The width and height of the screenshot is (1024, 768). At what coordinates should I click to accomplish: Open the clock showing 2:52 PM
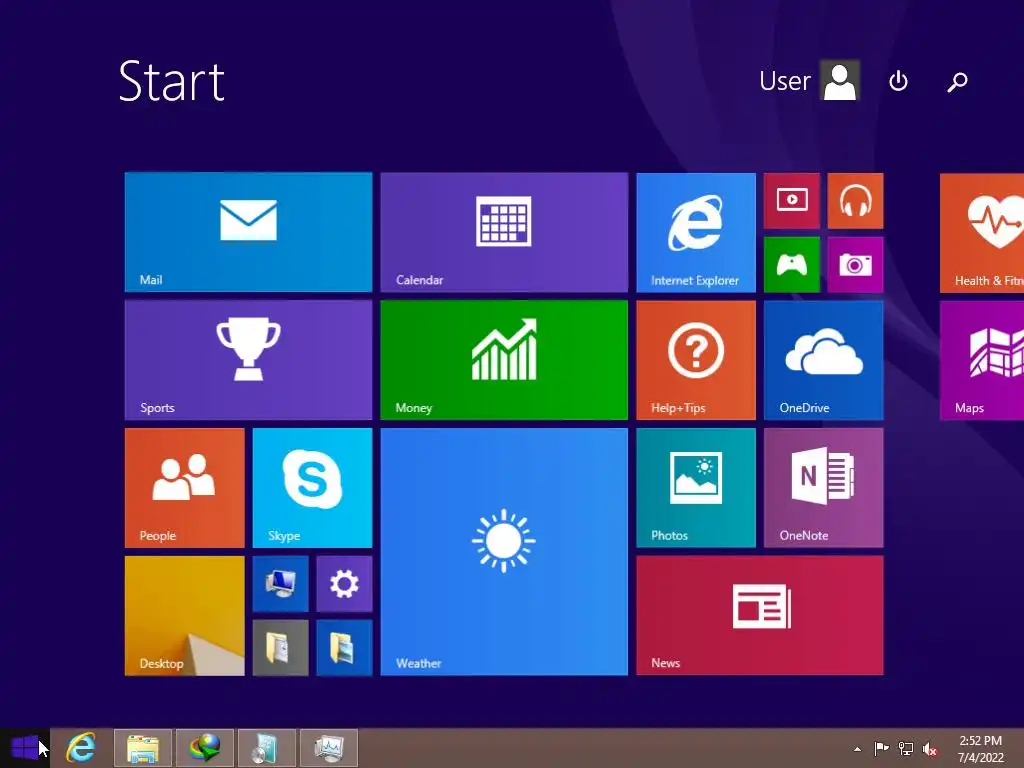click(x=980, y=749)
